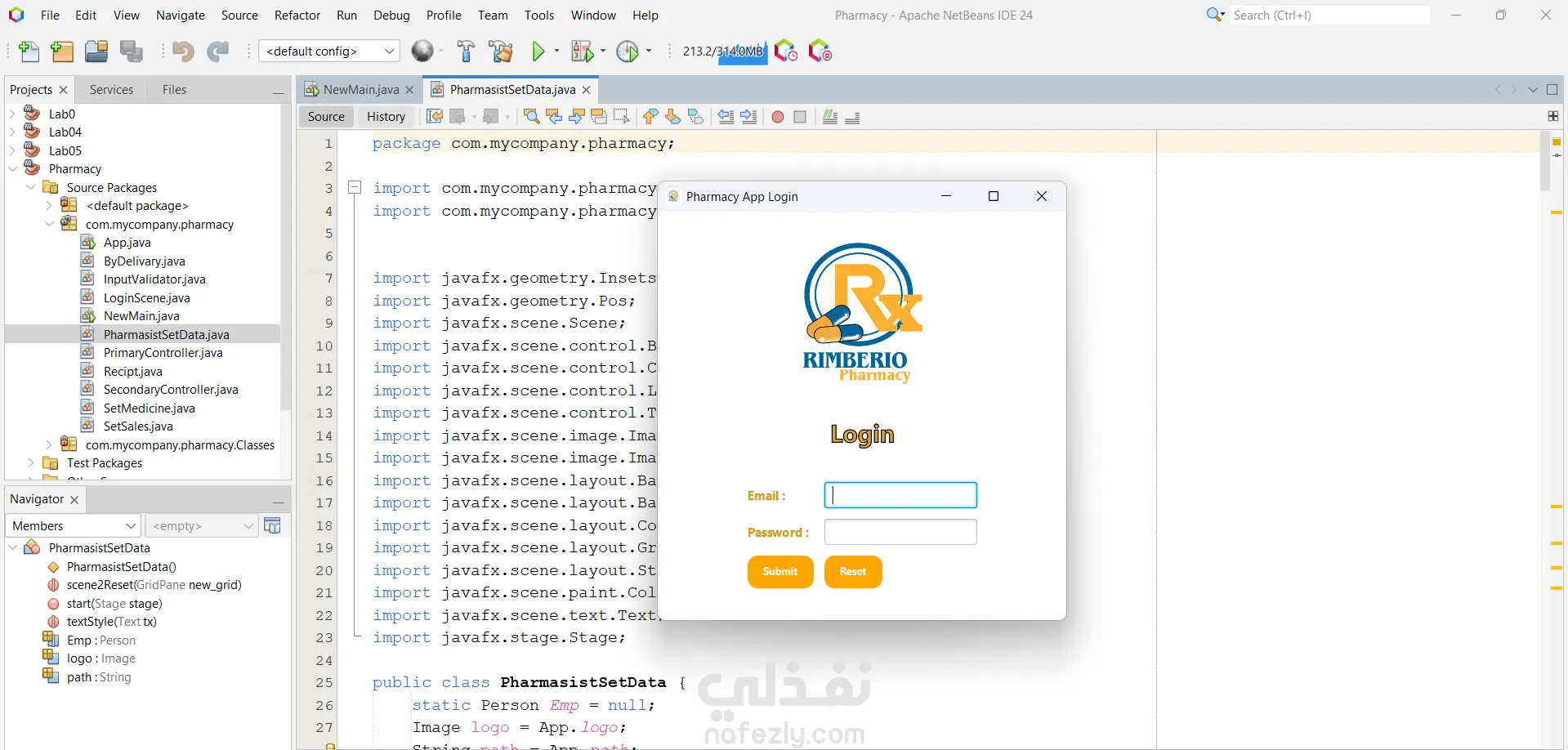Viewport: 1568px width, 750px height.
Task: Select SetMedicine.java in project tree
Action: 149,408
